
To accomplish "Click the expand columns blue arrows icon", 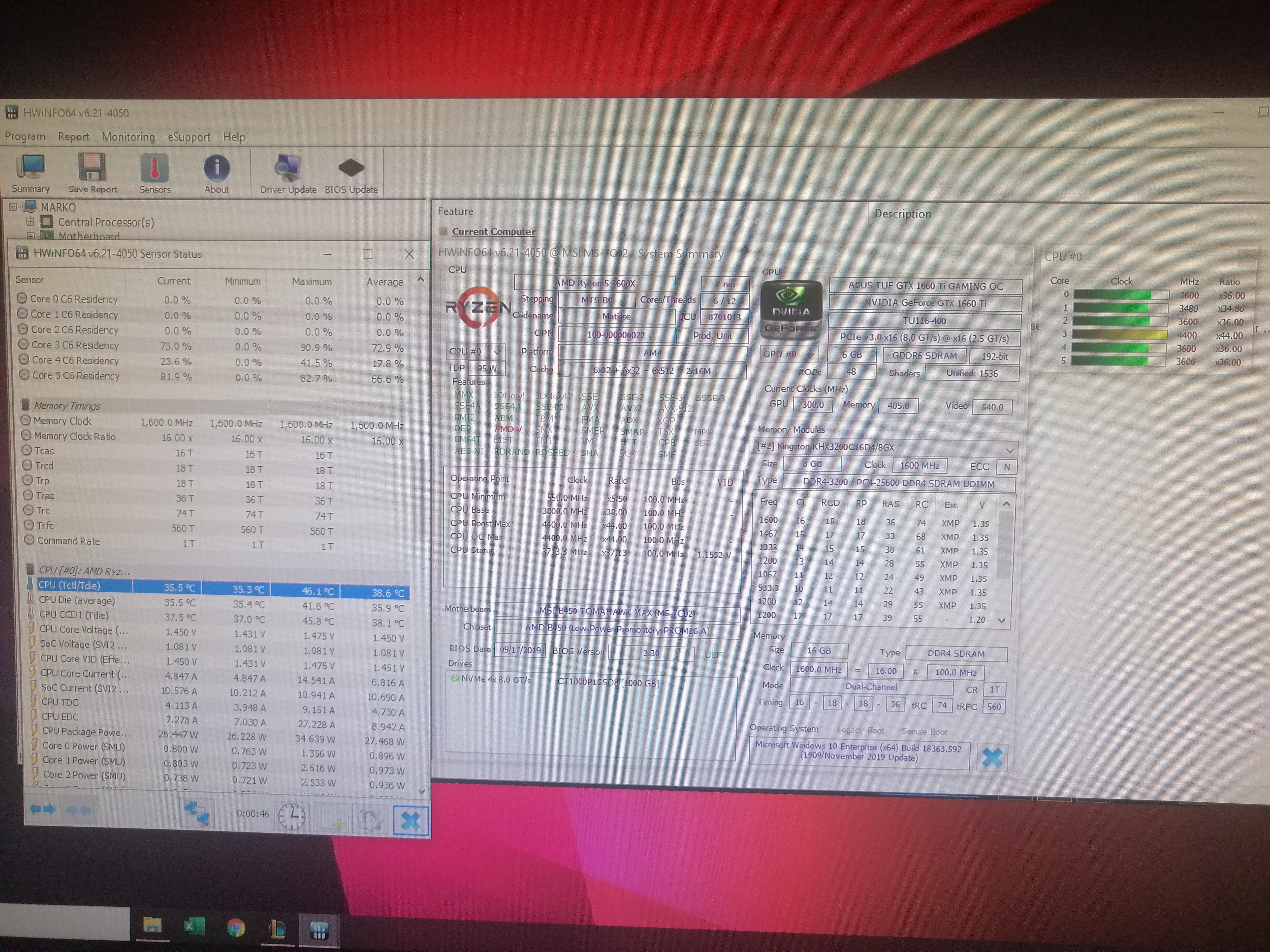I will click(42, 809).
